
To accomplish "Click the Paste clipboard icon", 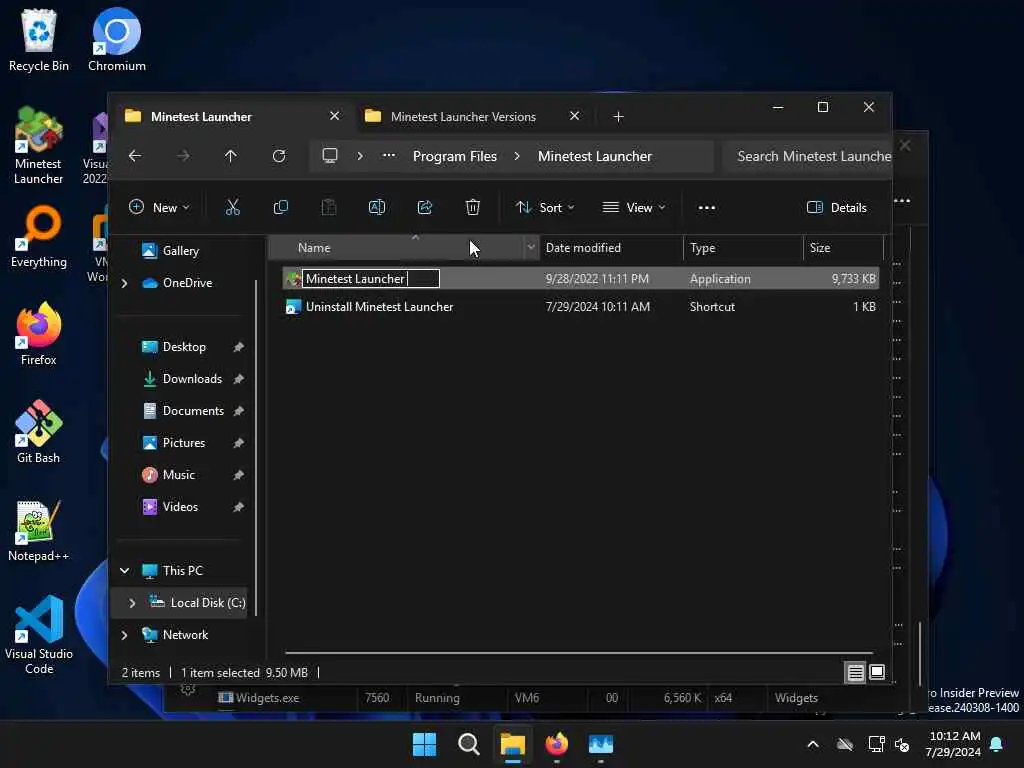I will [x=329, y=208].
